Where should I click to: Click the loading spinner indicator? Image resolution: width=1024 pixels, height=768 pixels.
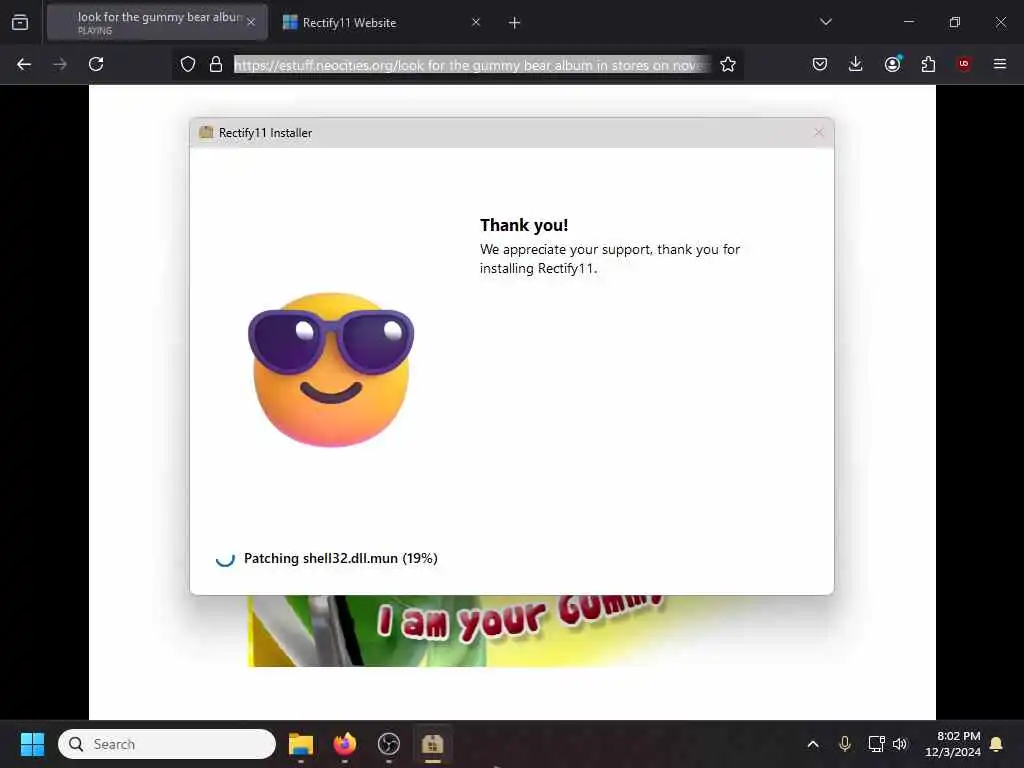[x=225, y=559]
